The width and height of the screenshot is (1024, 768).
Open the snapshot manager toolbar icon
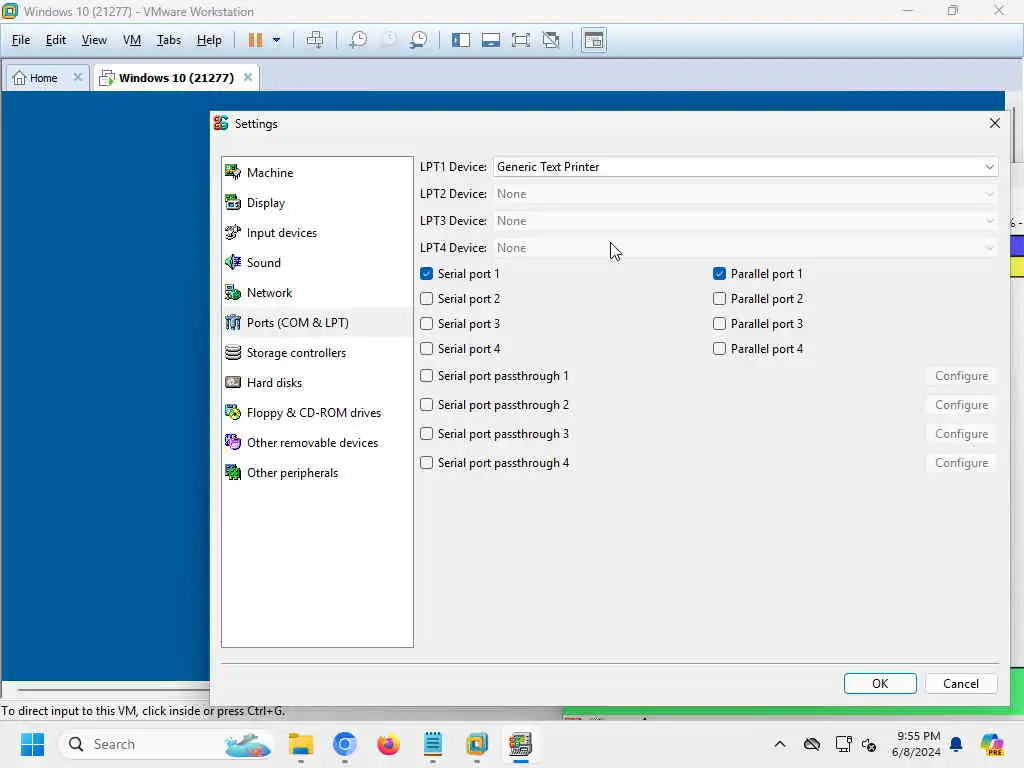click(419, 40)
